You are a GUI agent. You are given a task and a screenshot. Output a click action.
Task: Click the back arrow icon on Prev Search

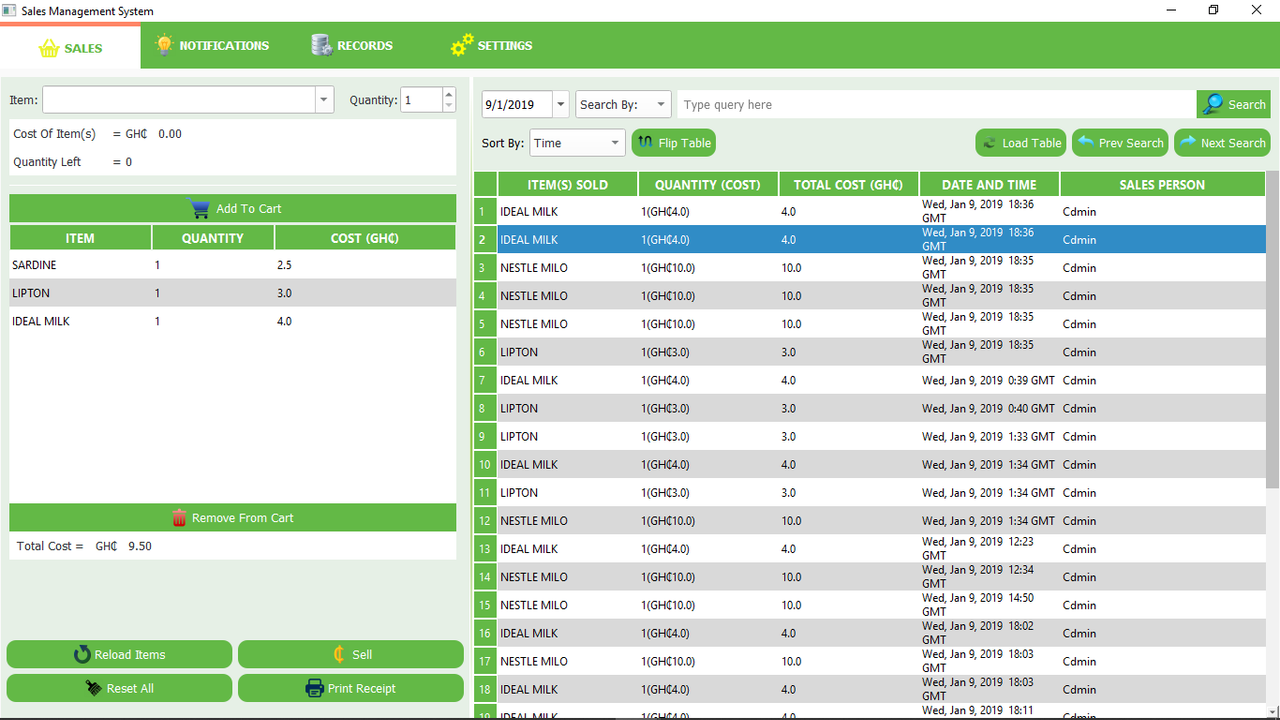point(1085,142)
